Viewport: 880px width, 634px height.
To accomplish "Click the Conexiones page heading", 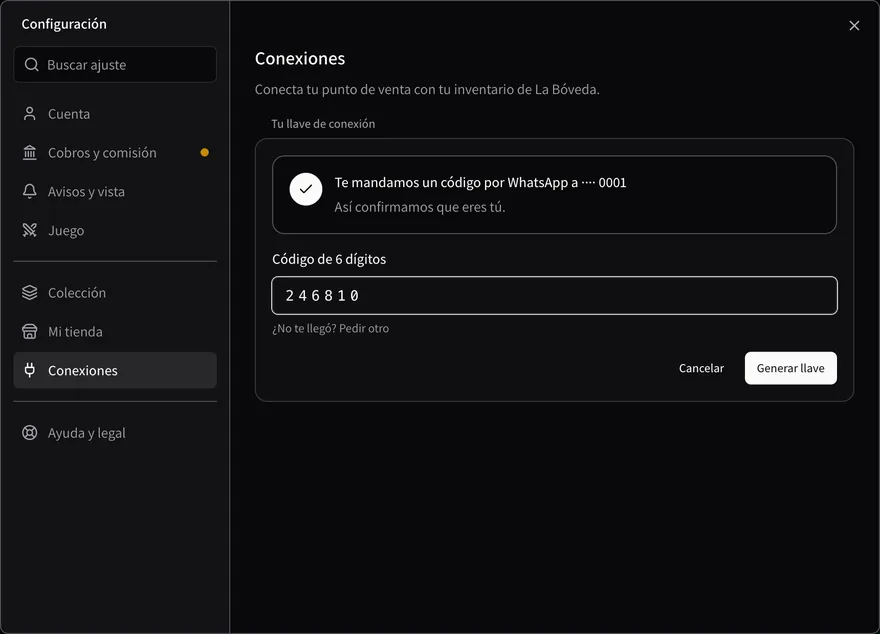I will [300, 58].
